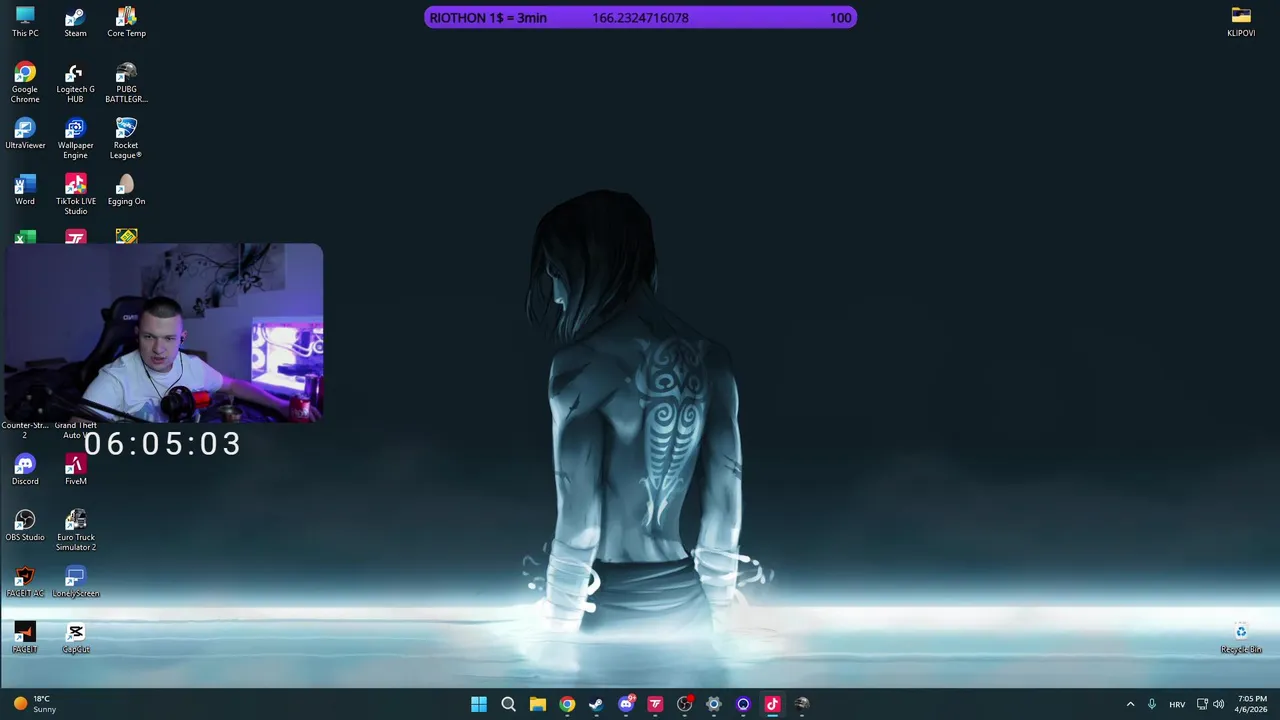
Task: Open taskbar Search
Action: point(508,704)
